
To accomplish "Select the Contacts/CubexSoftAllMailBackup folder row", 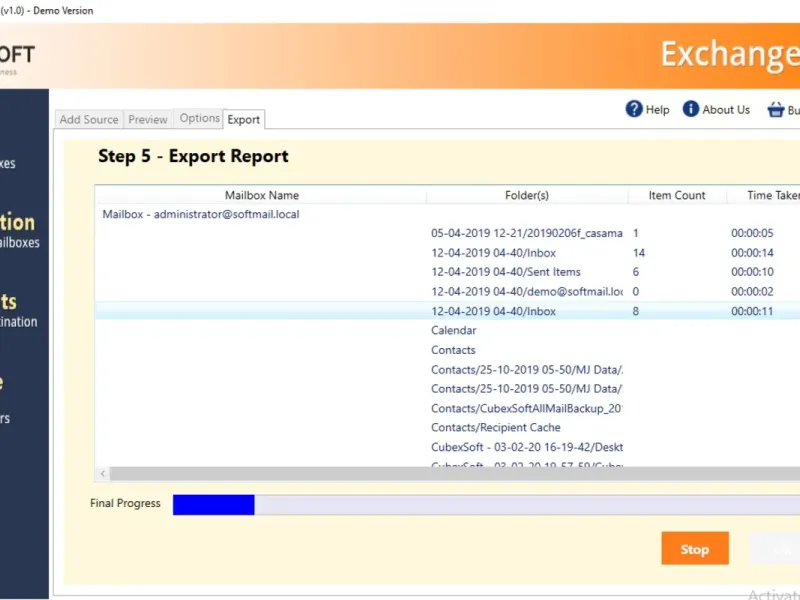I will pyautogui.click(x=448, y=408).
